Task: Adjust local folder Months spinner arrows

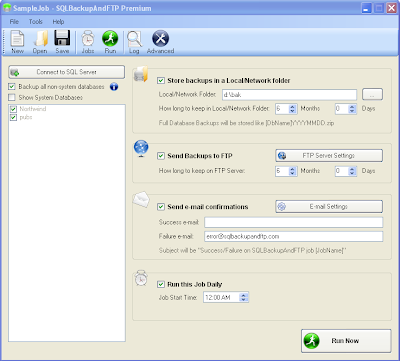Action: (293, 109)
